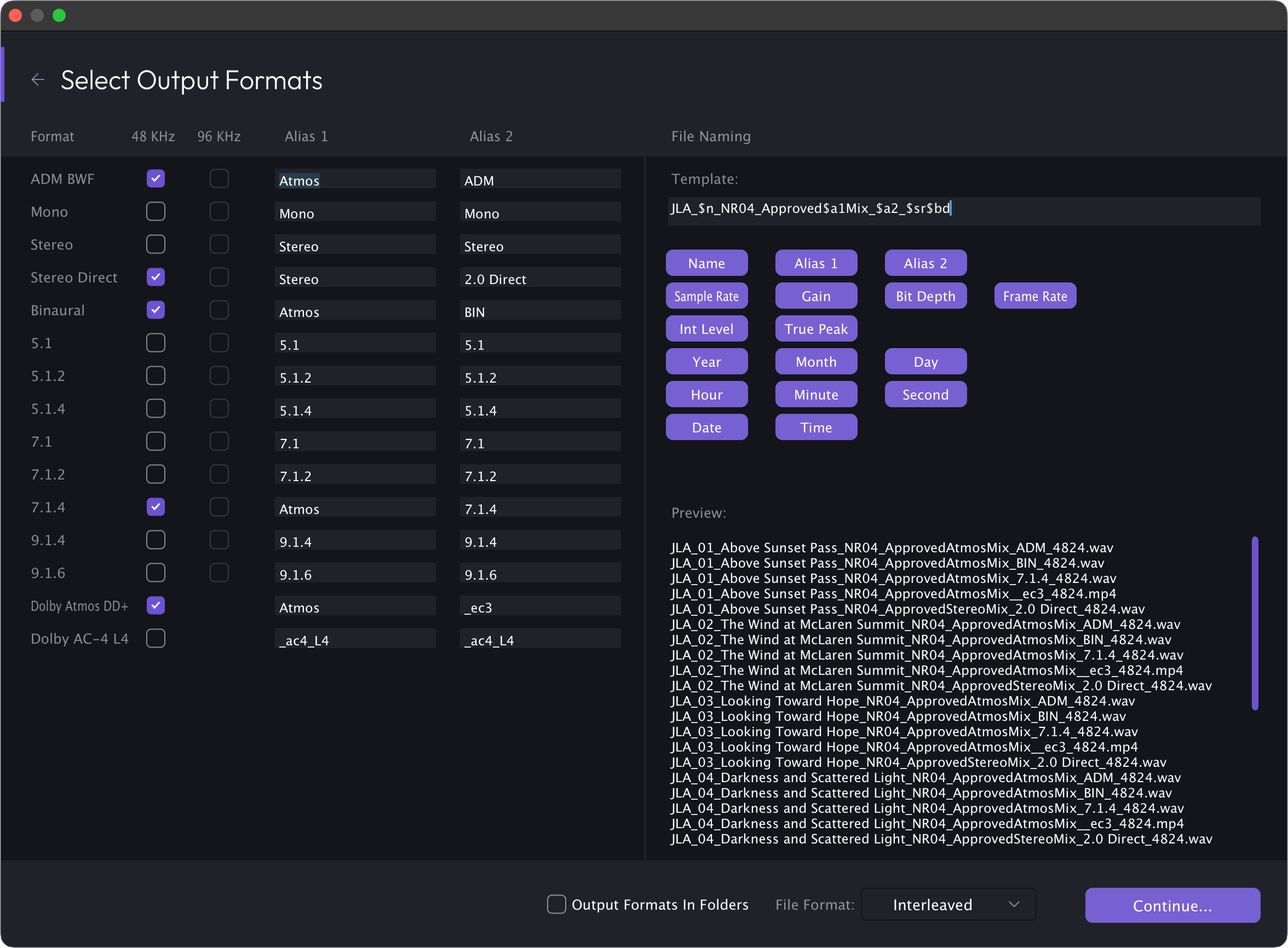
Task: Uncheck ADM BWF 48 KHz checkbox
Action: pos(156,178)
